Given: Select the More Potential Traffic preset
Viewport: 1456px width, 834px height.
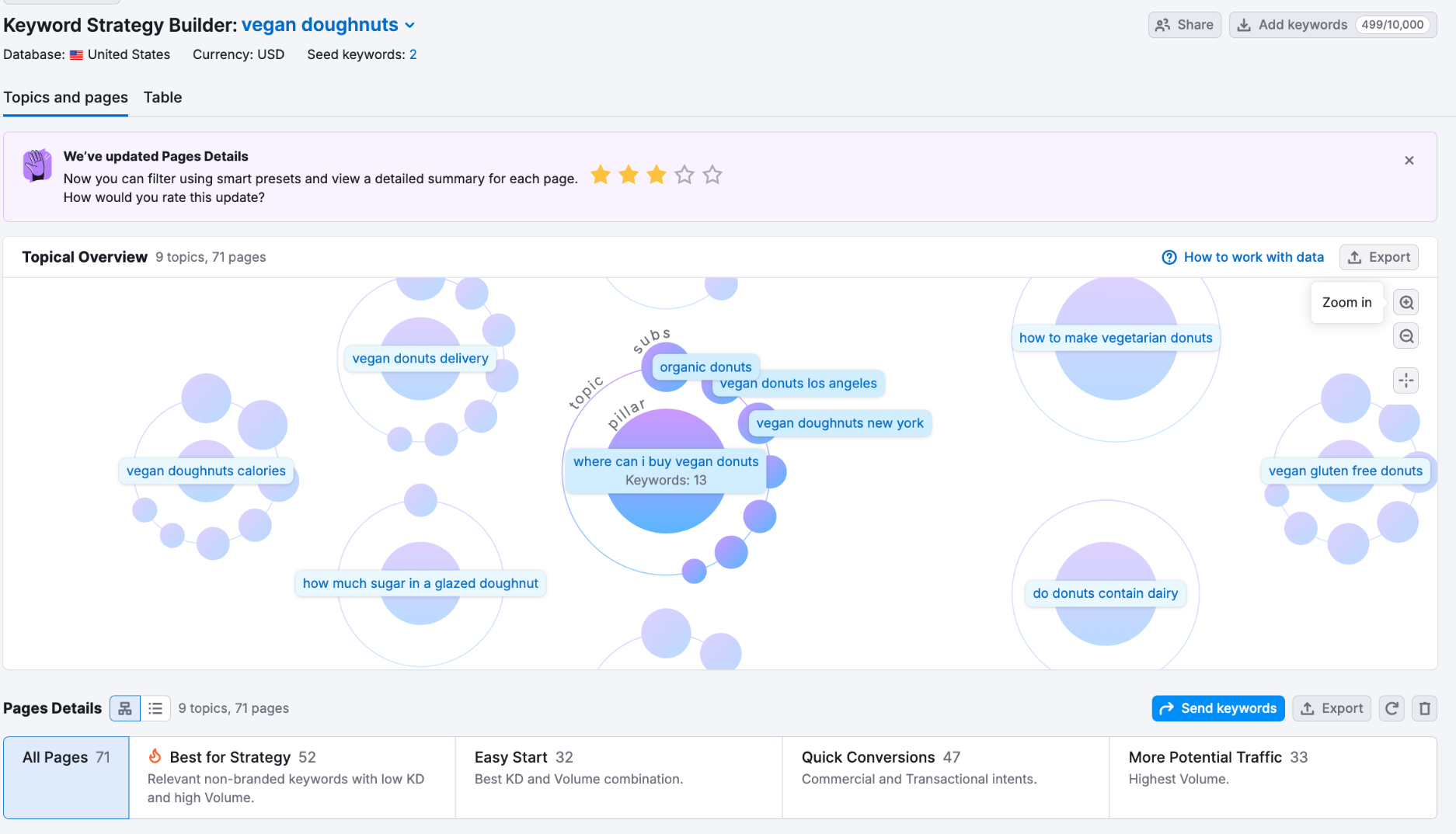Looking at the screenshot, I should [x=1273, y=777].
